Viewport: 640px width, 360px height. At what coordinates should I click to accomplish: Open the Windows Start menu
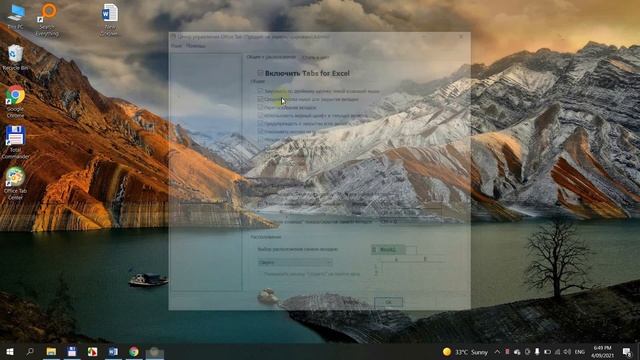point(10,351)
